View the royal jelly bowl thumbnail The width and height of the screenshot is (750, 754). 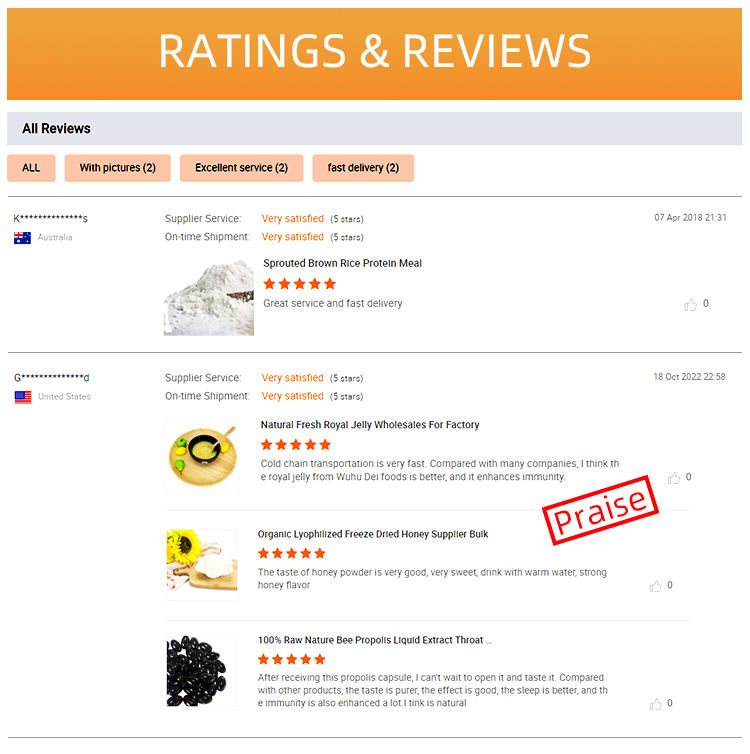click(202, 456)
